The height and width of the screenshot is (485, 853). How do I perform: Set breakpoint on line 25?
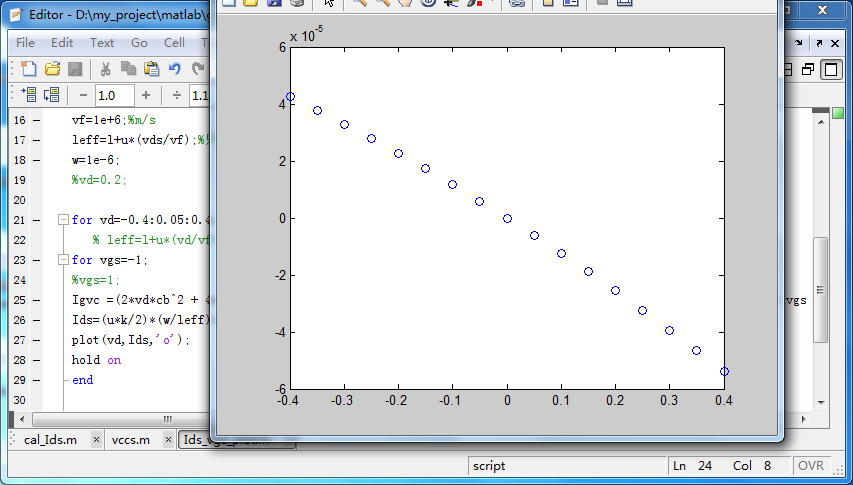pyautogui.click(x=36, y=300)
